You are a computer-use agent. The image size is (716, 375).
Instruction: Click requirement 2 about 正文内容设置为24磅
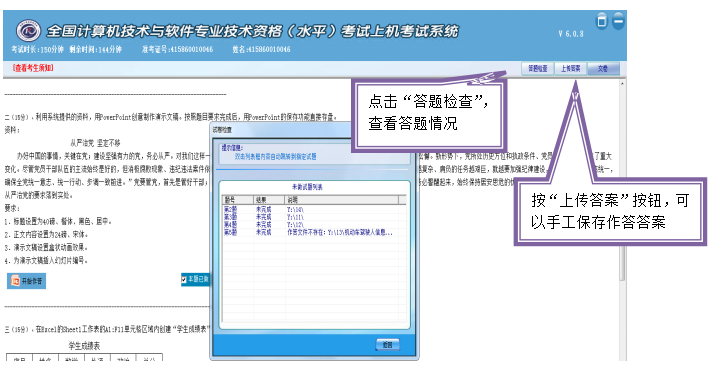(x=46, y=234)
